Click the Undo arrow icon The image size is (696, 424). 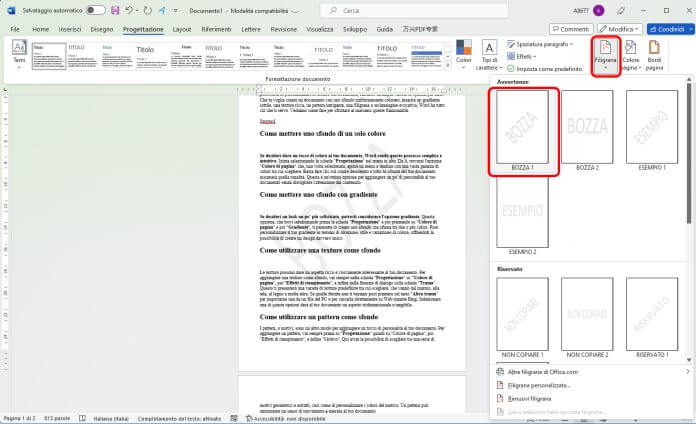[x=129, y=10]
